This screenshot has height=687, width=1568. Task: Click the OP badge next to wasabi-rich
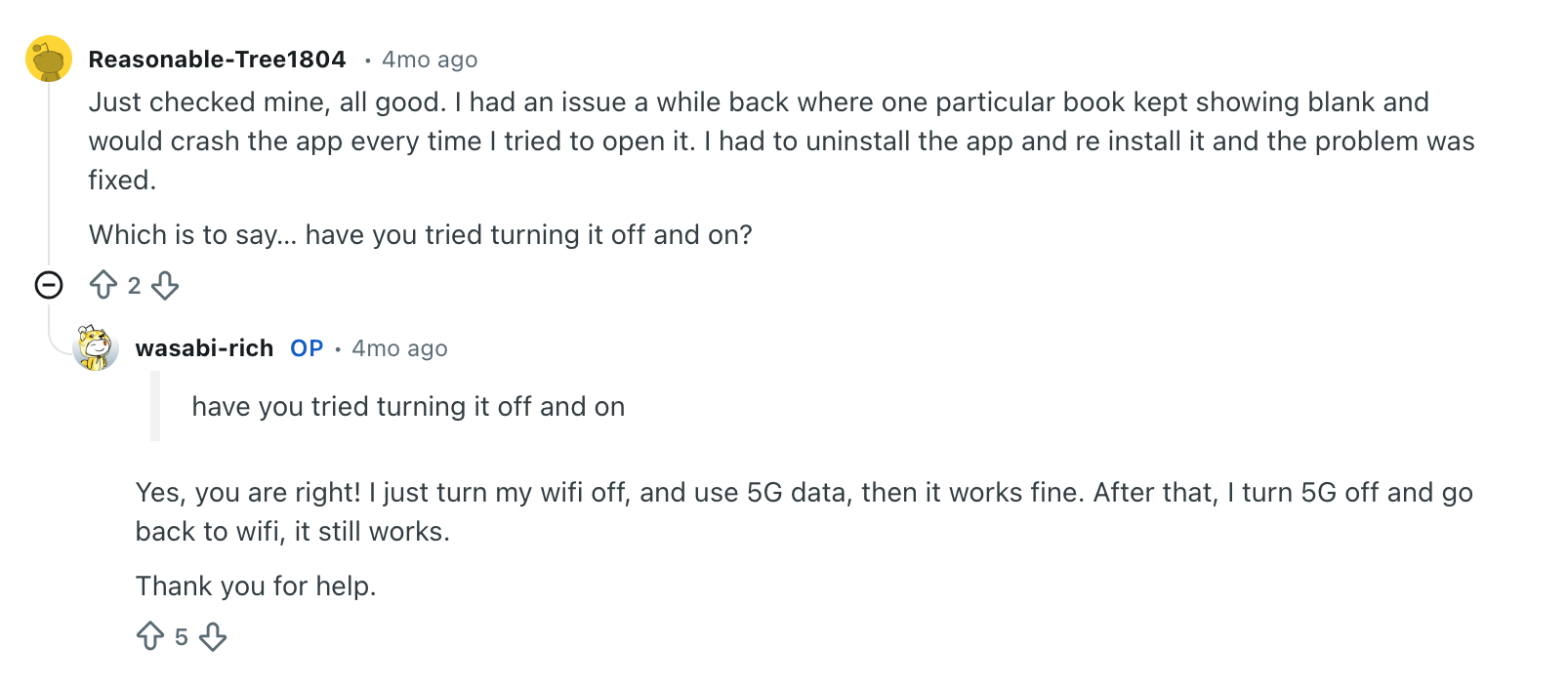[x=306, y=347]
